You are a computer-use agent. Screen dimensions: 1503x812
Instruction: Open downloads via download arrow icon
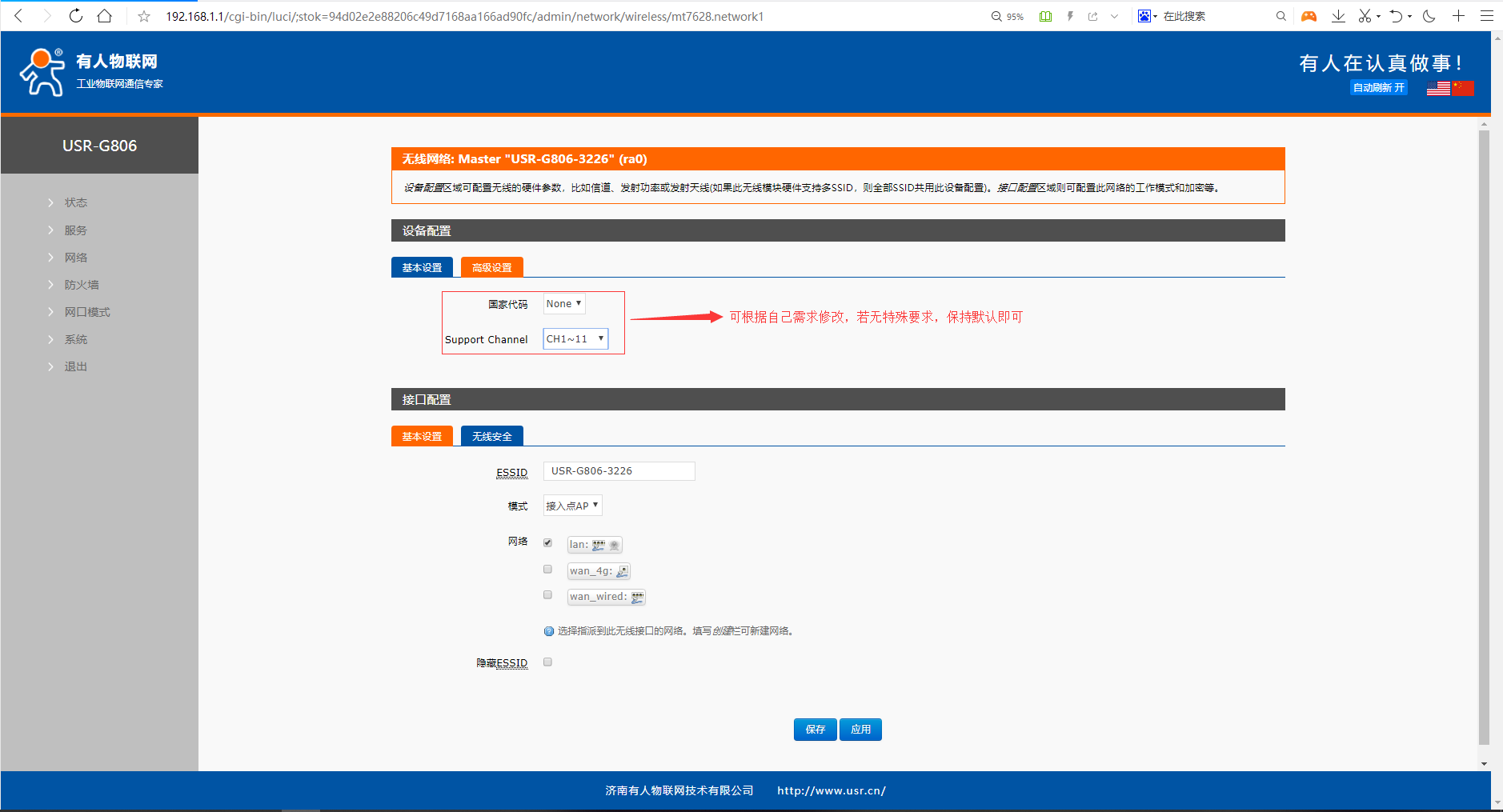pos(1337,16)
